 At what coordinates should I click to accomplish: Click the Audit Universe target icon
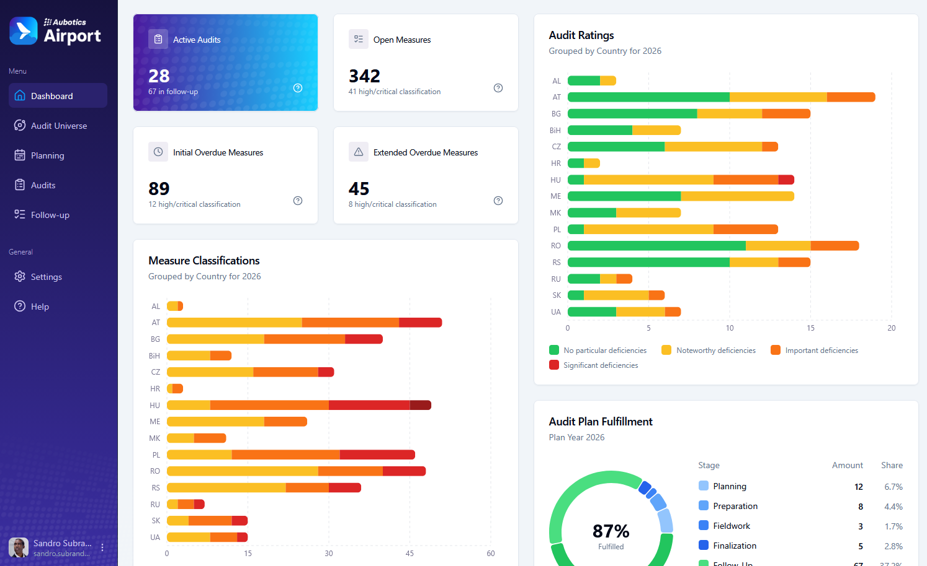coord(20,125)
